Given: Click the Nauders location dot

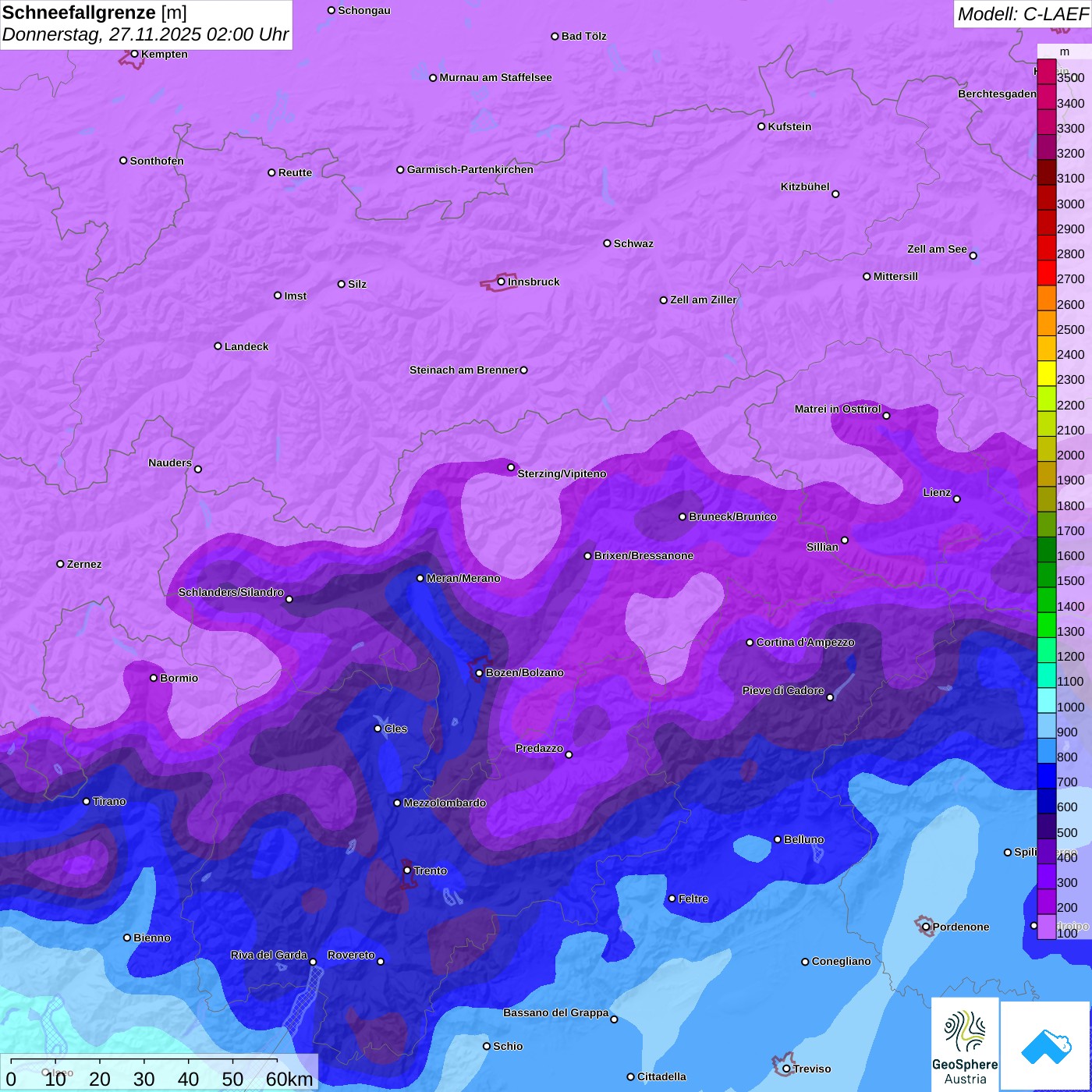Looking at the screenshot, I should [198, 469].
